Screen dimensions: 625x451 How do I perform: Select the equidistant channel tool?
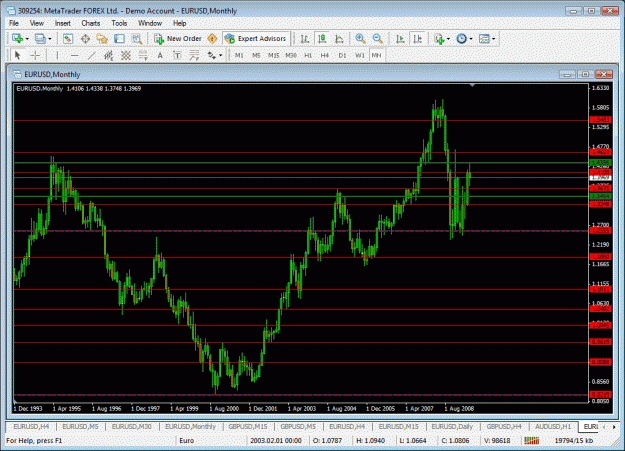[109, 55]
